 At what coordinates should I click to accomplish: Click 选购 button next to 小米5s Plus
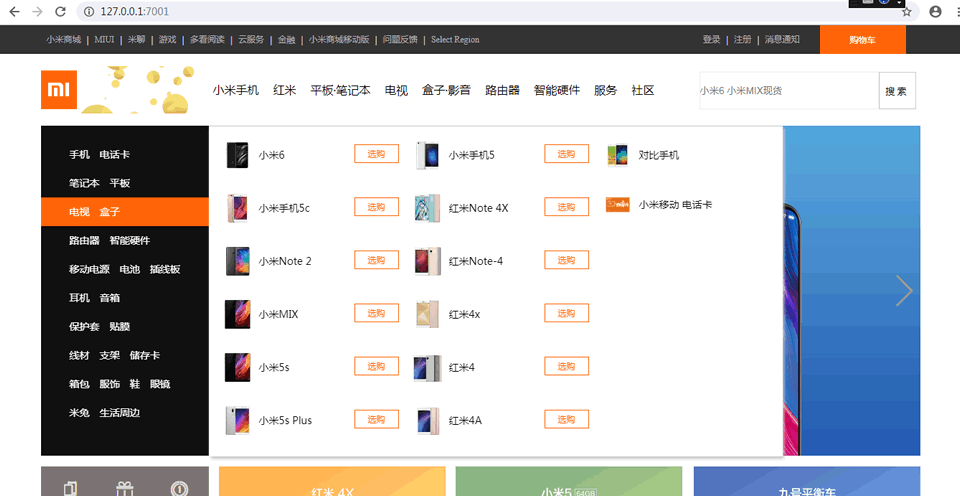[x=377, y=419]
